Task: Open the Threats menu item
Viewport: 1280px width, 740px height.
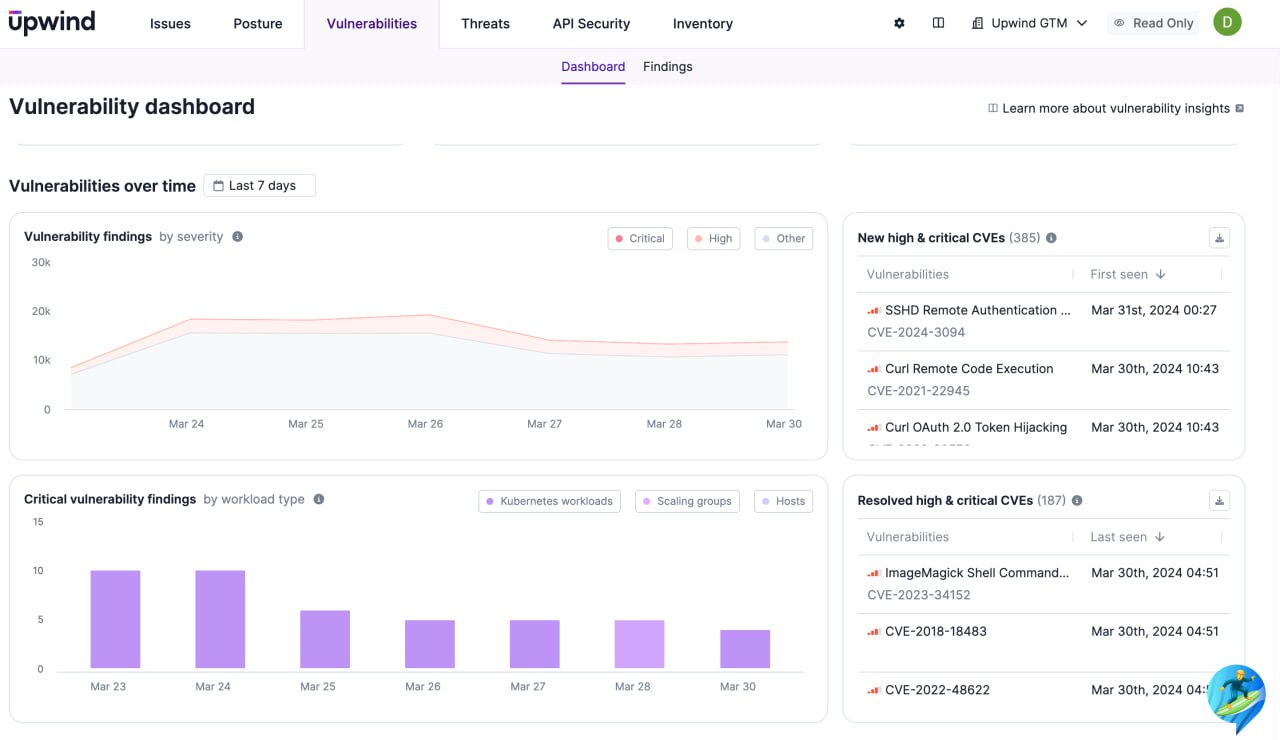Action: tap(485, 23)
